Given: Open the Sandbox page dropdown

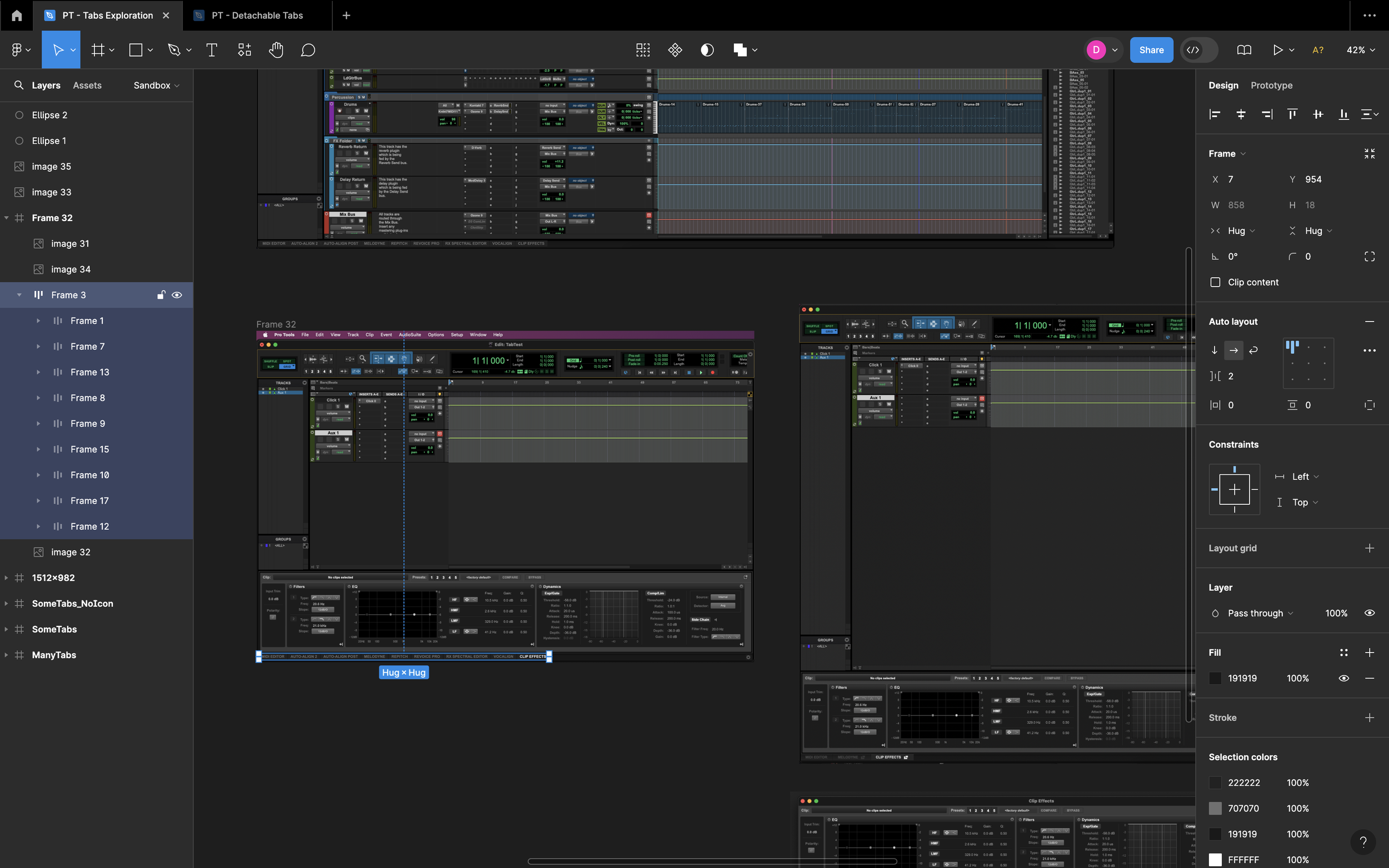Looking at the screenshot, I should tap(156, 85).
